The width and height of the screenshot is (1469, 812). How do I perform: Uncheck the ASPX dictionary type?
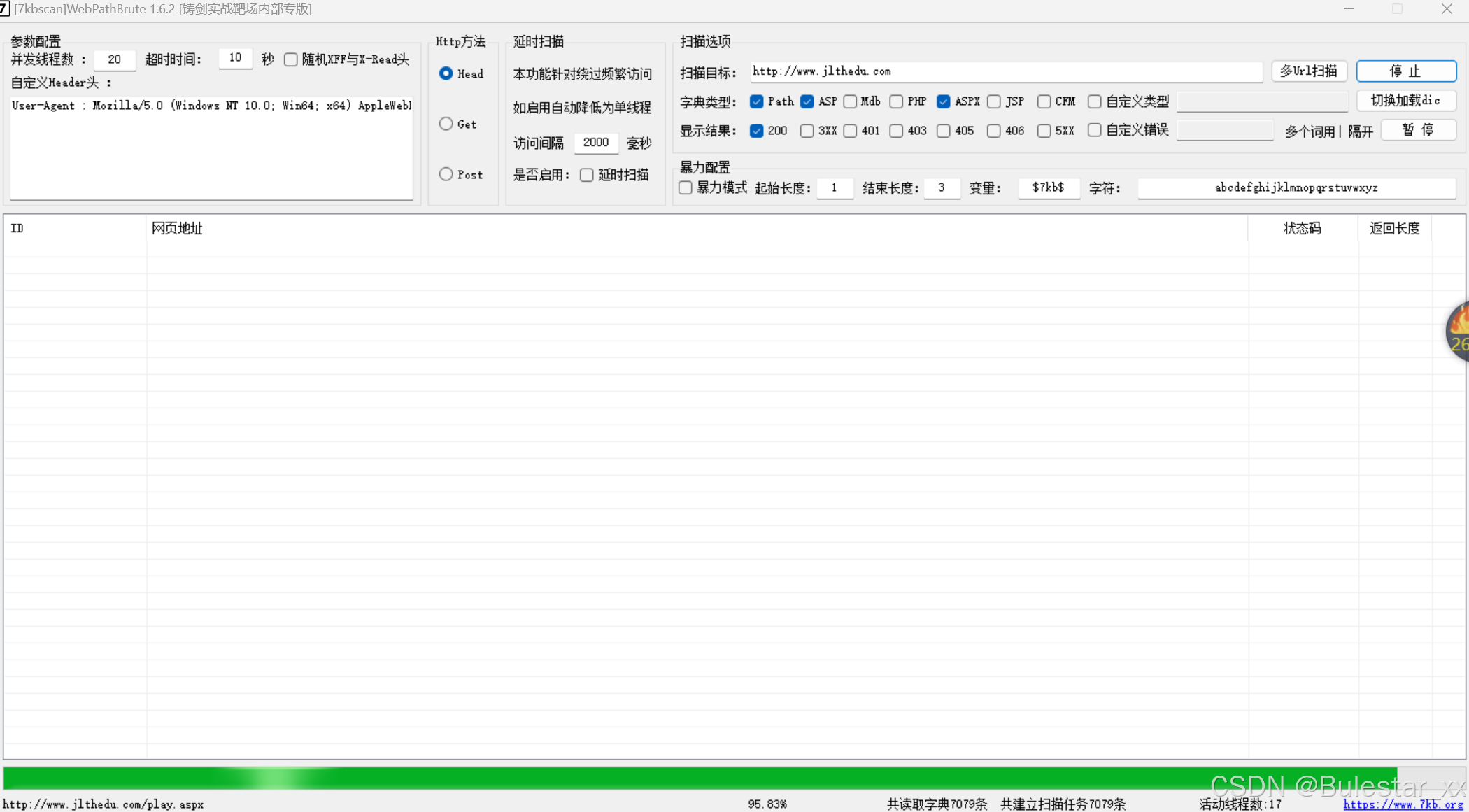click(944, 102)
